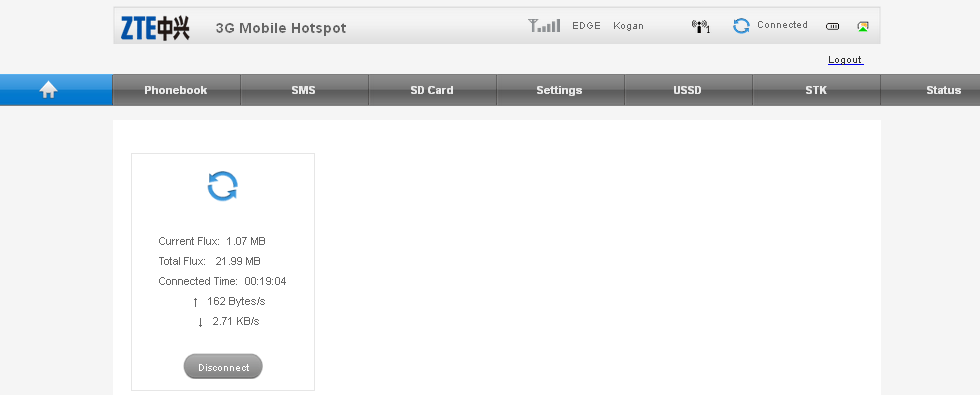
Task: Open the SMS tab
Action: [304, 90]
